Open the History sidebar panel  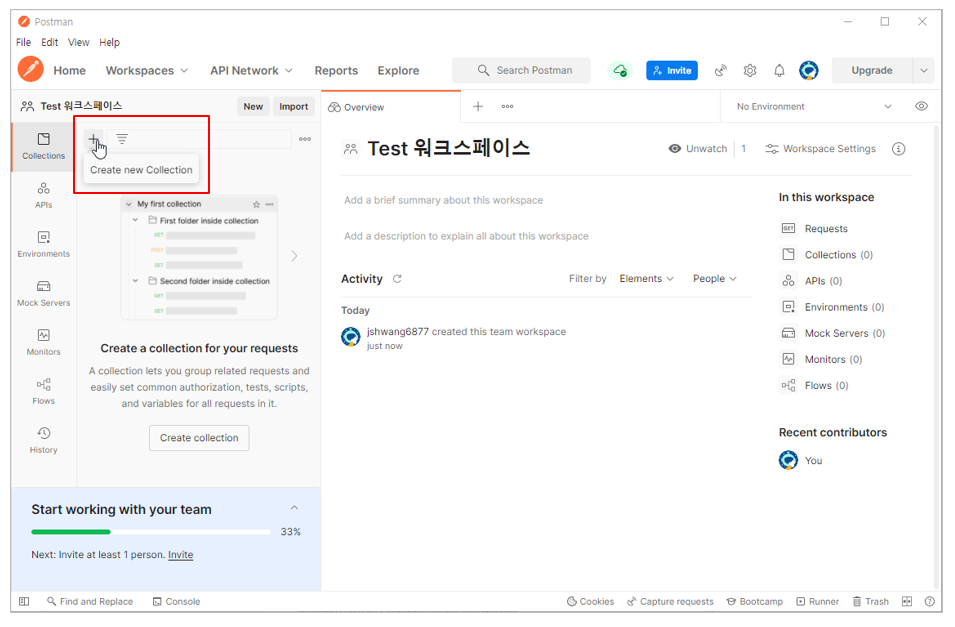pyautogui.click(x=43, y=441)
